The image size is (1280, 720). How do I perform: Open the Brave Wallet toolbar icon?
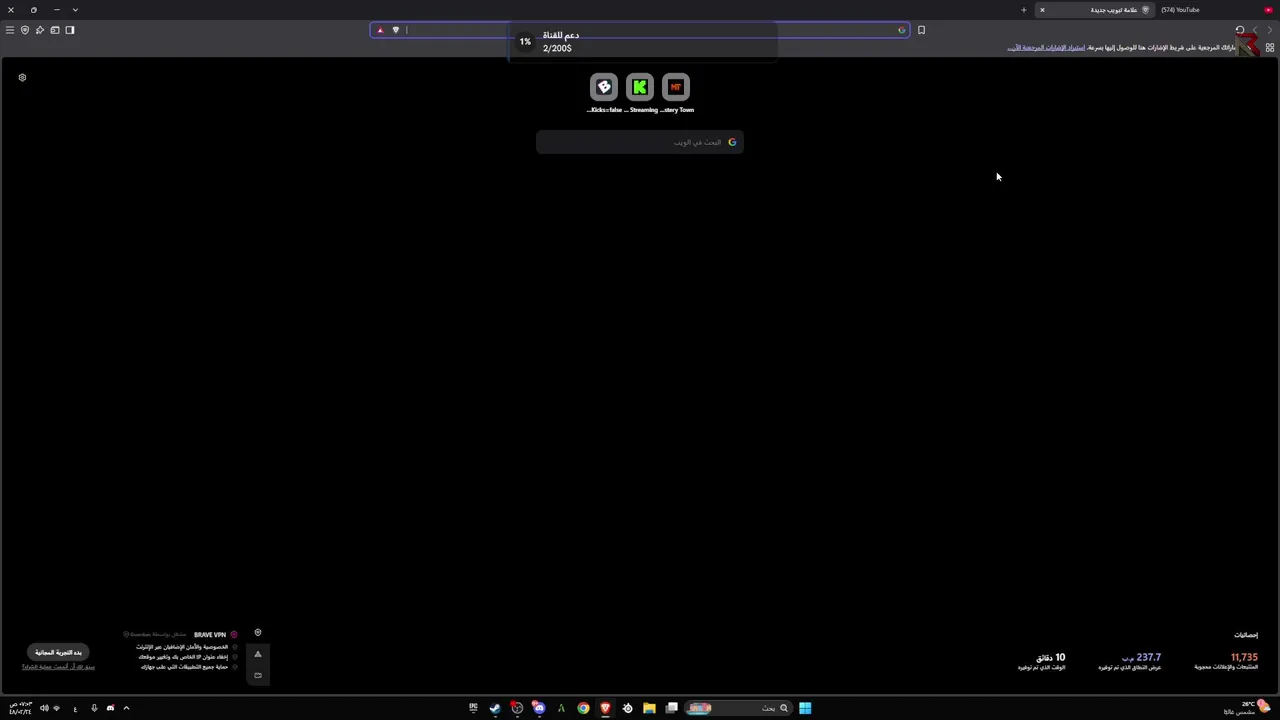pyautogui.click(x=55, y=30)
